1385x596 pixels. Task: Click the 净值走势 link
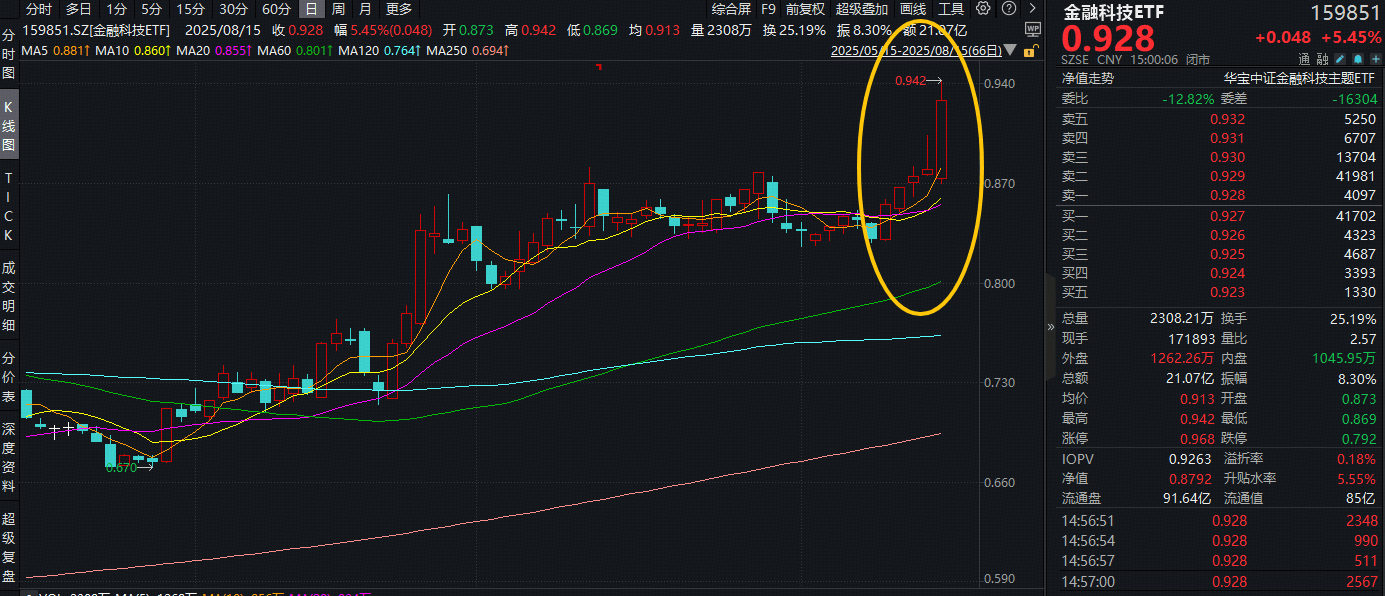[x=1088, y=78]
